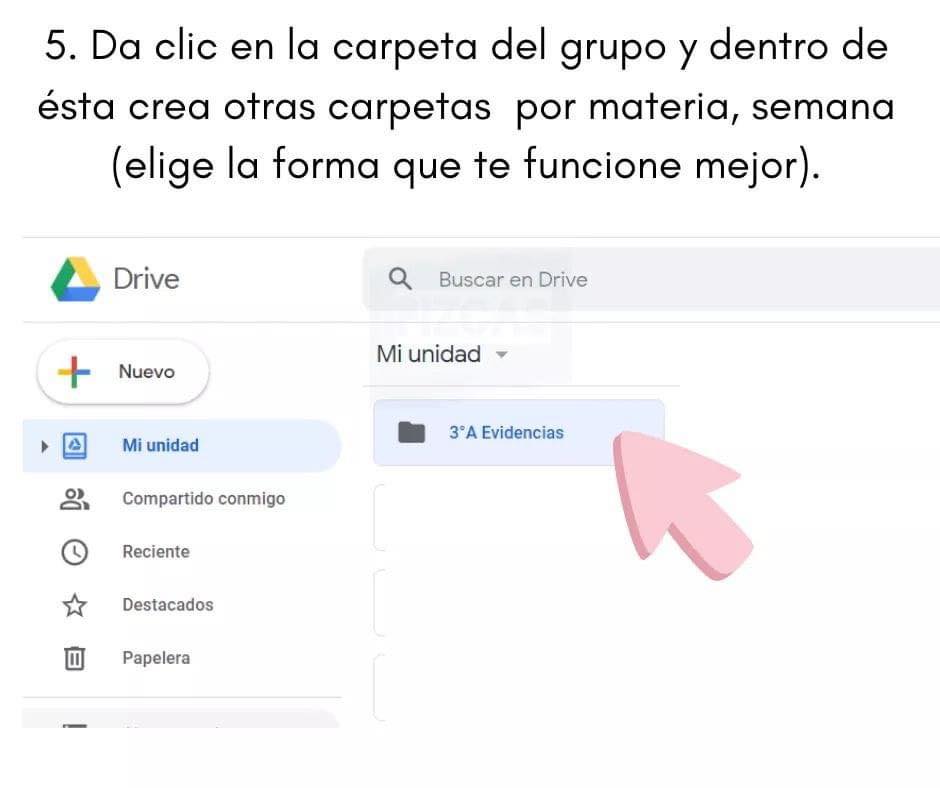Click the Papelera trash can icon
Screen dimensions: 940x788
click(75, 658)
